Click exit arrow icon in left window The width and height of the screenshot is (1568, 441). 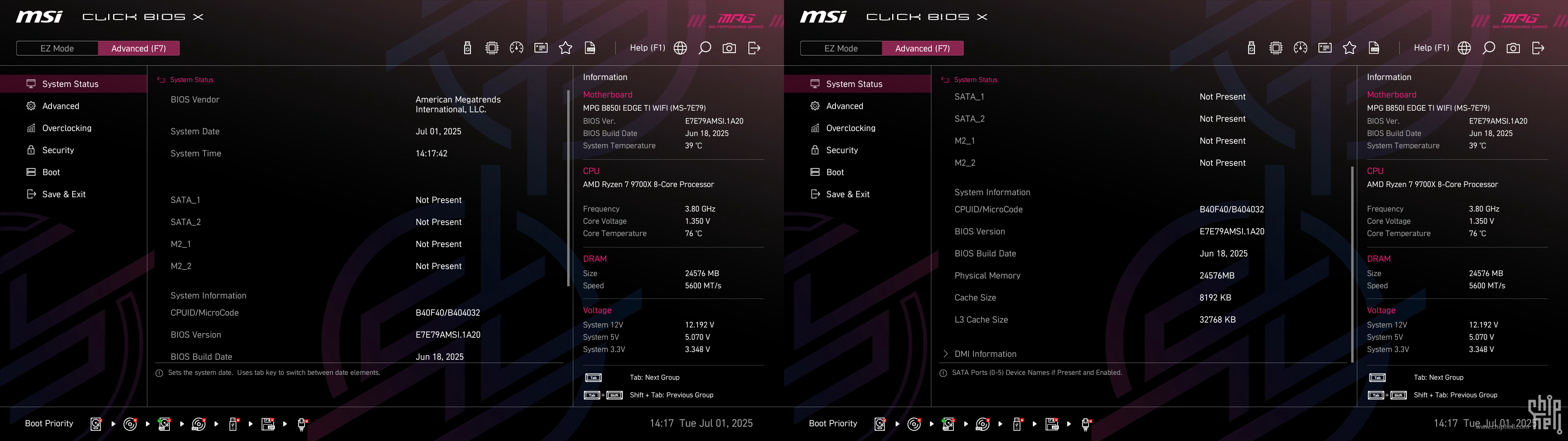point(754,48)
